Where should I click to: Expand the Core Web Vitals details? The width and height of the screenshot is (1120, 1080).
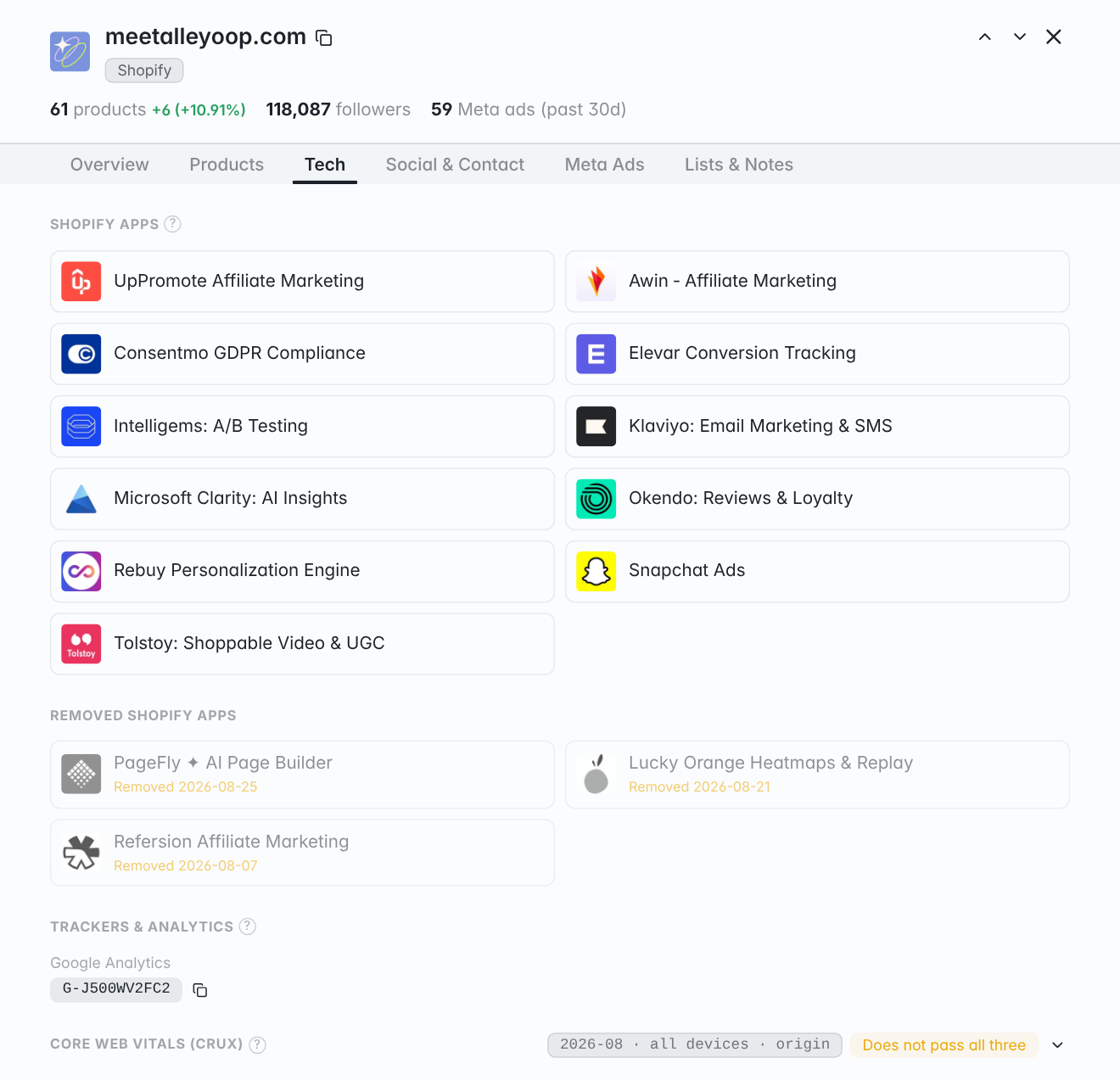click(x=1057, y=1045)
